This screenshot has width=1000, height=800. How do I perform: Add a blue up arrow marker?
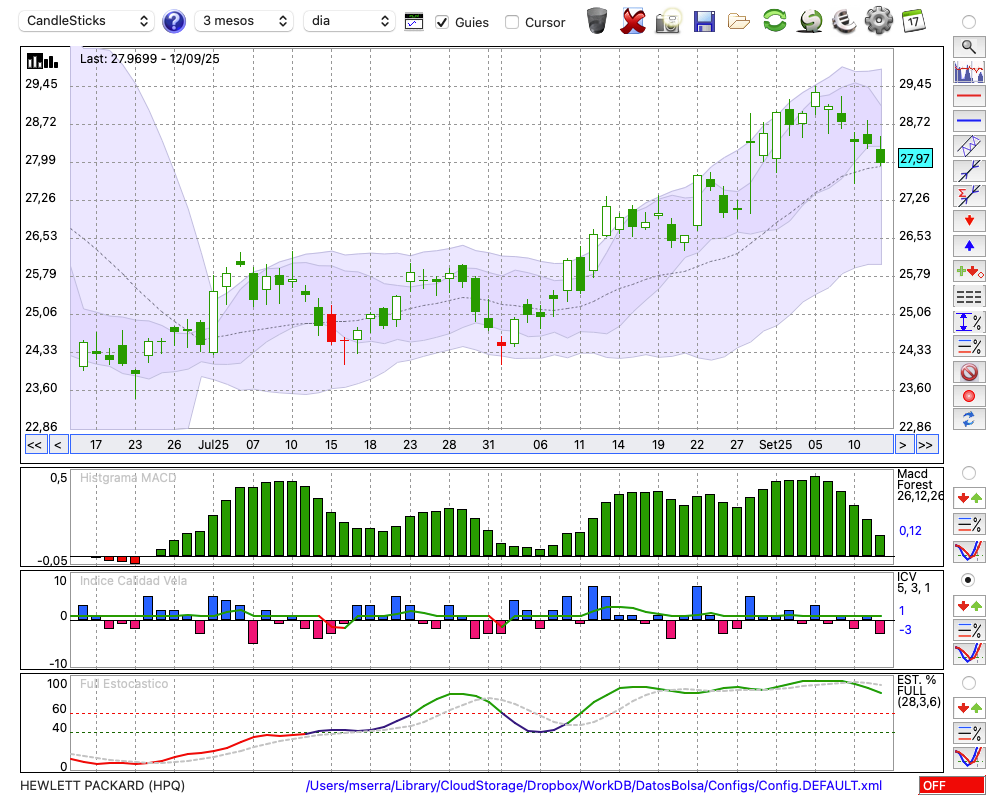pos(969,246)
